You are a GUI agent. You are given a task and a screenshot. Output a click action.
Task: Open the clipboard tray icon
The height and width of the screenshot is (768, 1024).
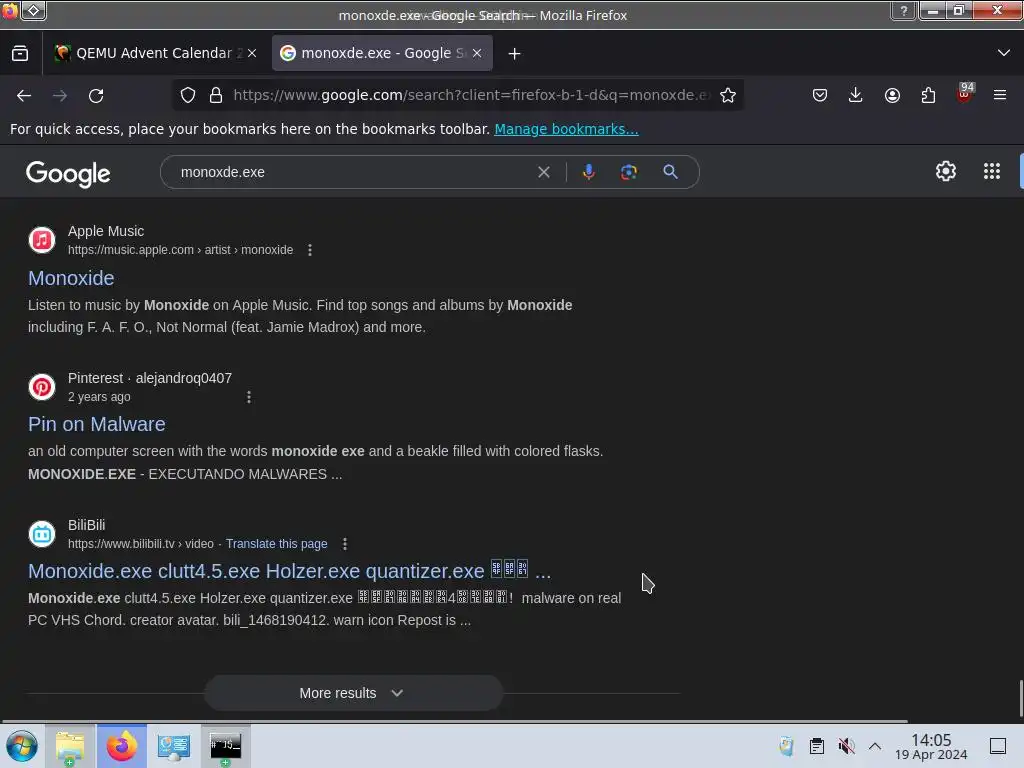pos(816,746)
